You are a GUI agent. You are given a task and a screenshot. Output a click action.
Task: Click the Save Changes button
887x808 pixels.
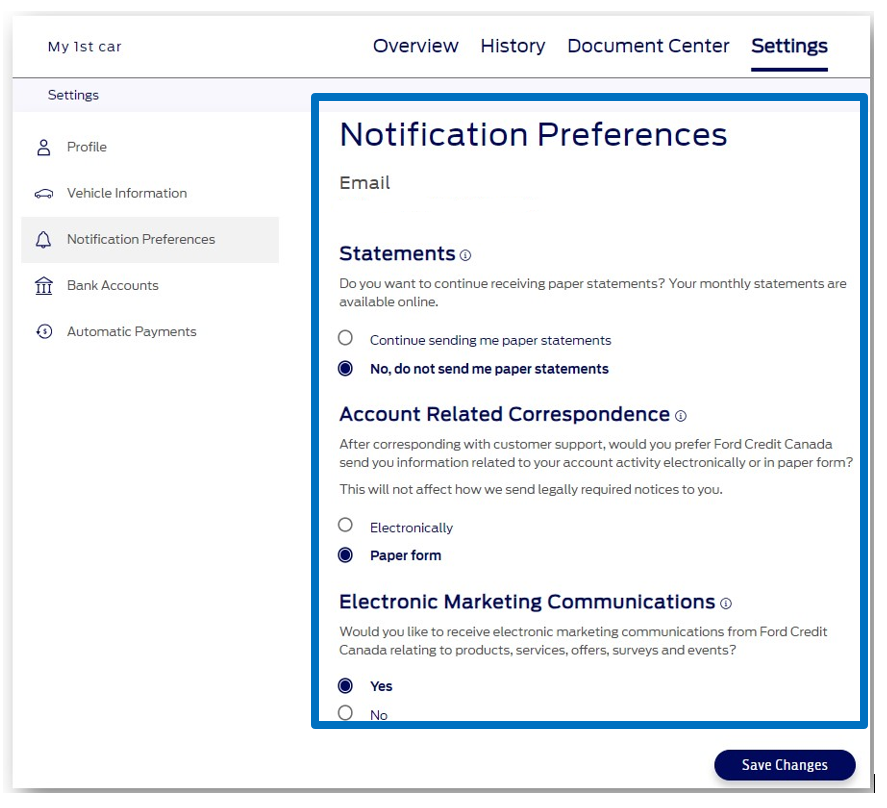tap(785, 765)
